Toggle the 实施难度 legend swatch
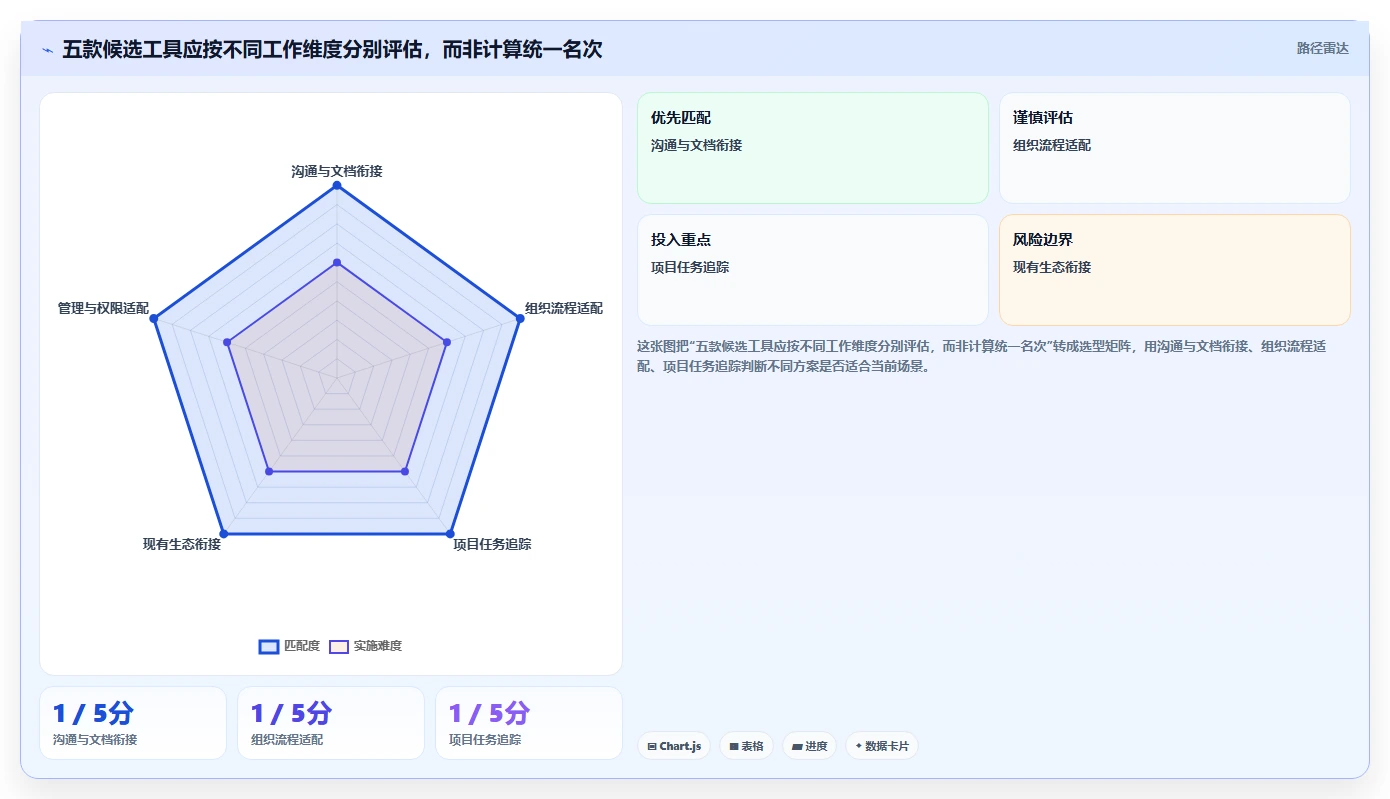 click(339, 646)
